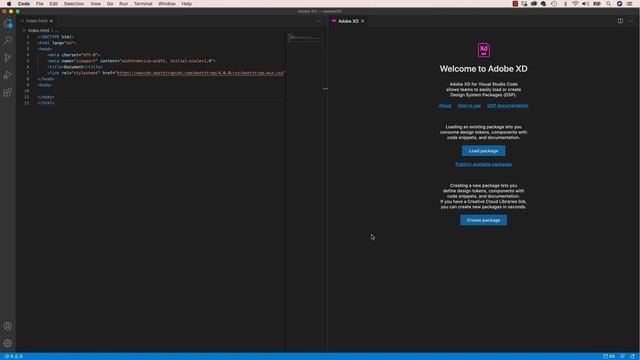The width and height of the screenshot is (640, 360).
Task: Click the Document title text in code
Action: pyautogui.click(x=73, y=67)
